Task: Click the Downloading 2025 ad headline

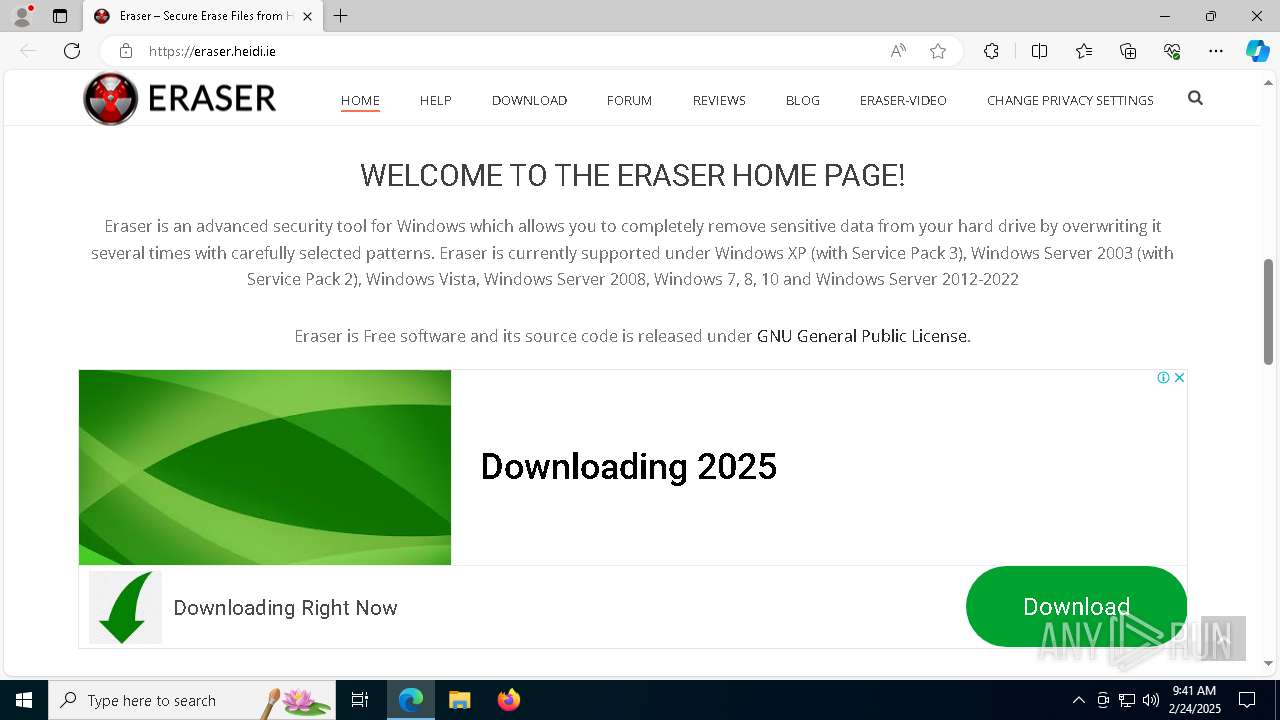Action: click(628, 467)
